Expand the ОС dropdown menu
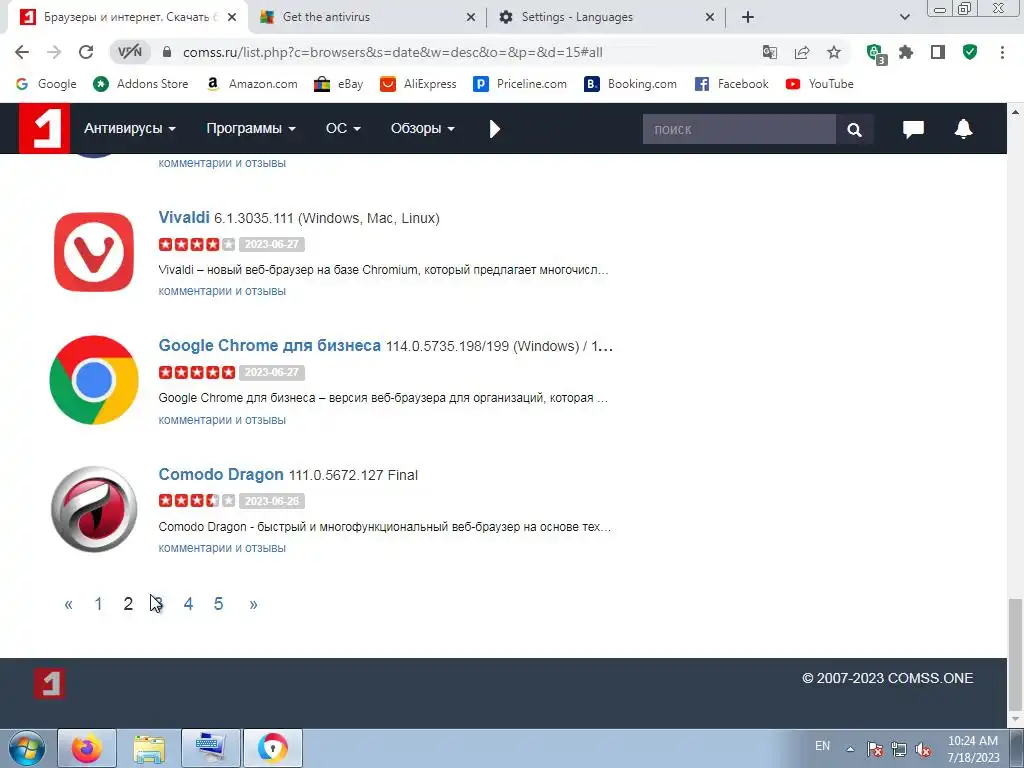The image size is (1024, 768). [x=343, y=129]
